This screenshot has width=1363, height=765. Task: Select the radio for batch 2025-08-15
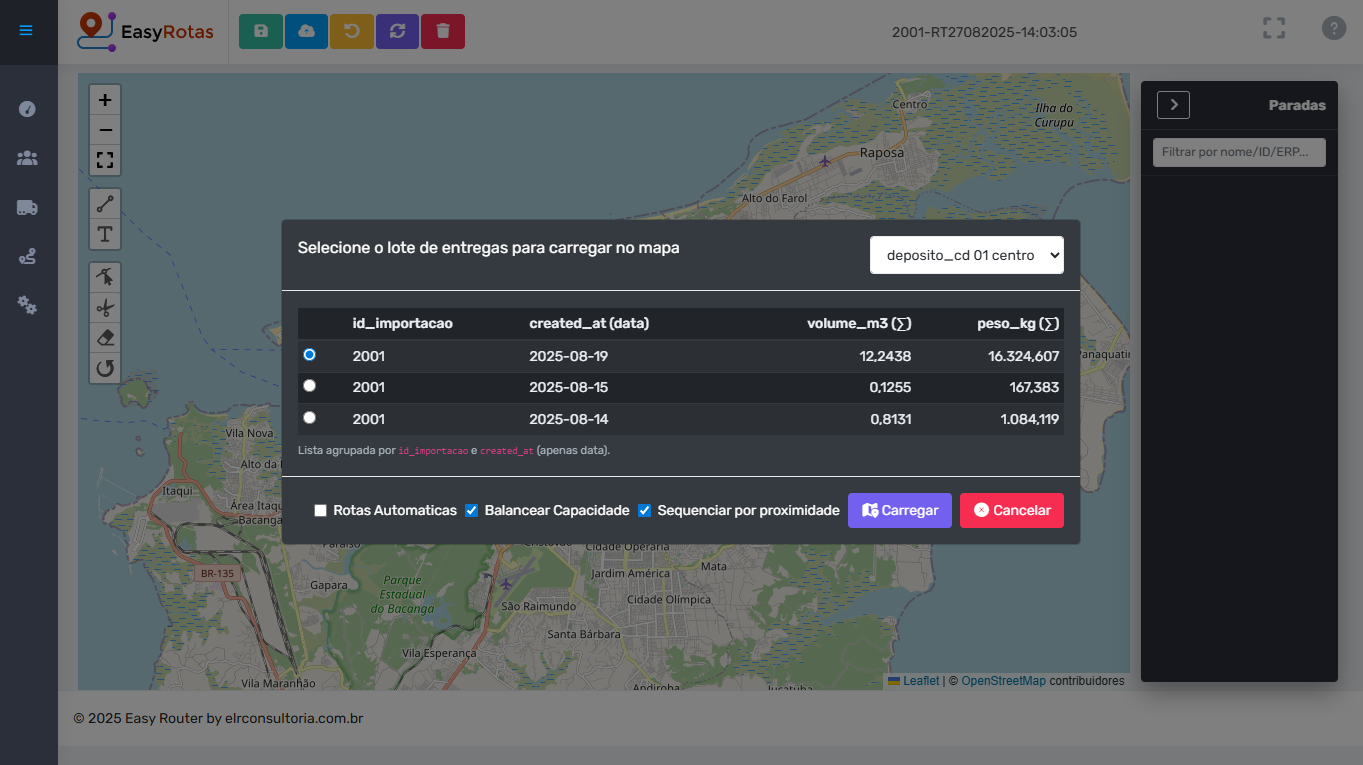point(310,386)
